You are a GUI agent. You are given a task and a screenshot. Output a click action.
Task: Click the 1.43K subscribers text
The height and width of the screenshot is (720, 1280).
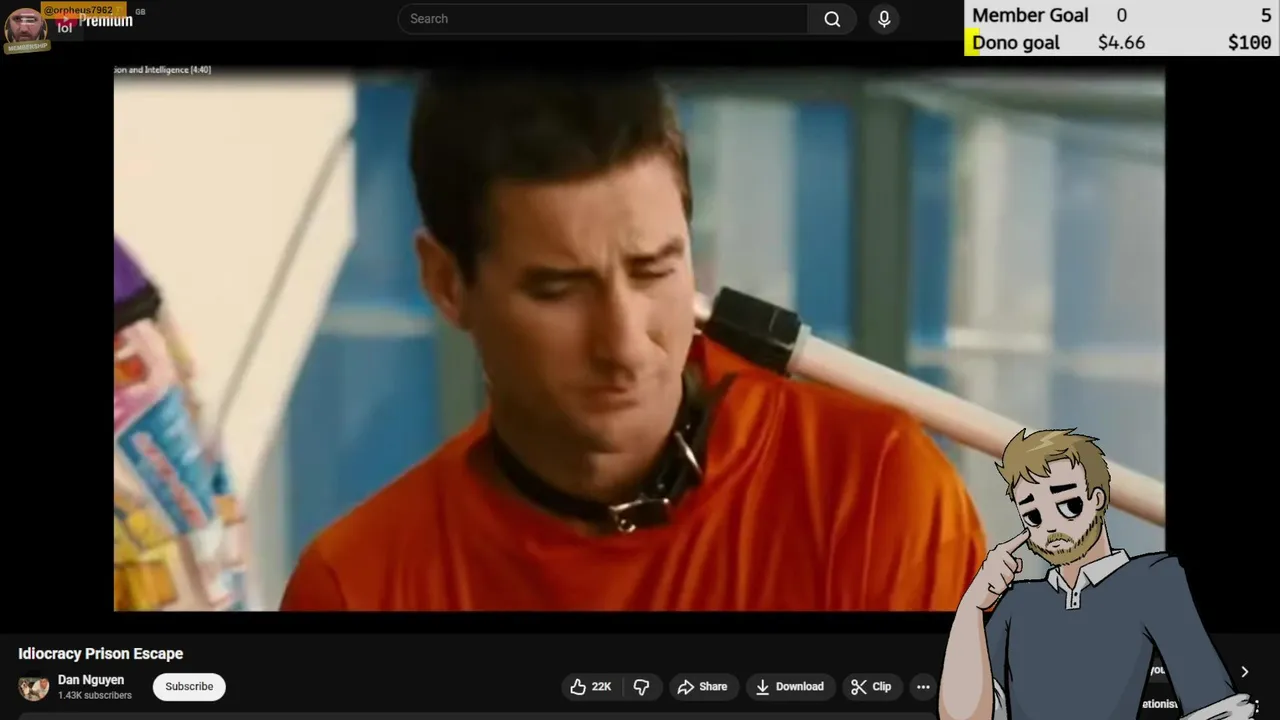95,696
